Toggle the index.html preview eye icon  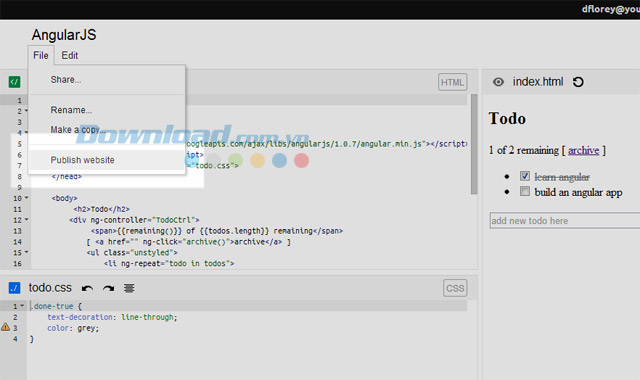[x=498, y=82]
